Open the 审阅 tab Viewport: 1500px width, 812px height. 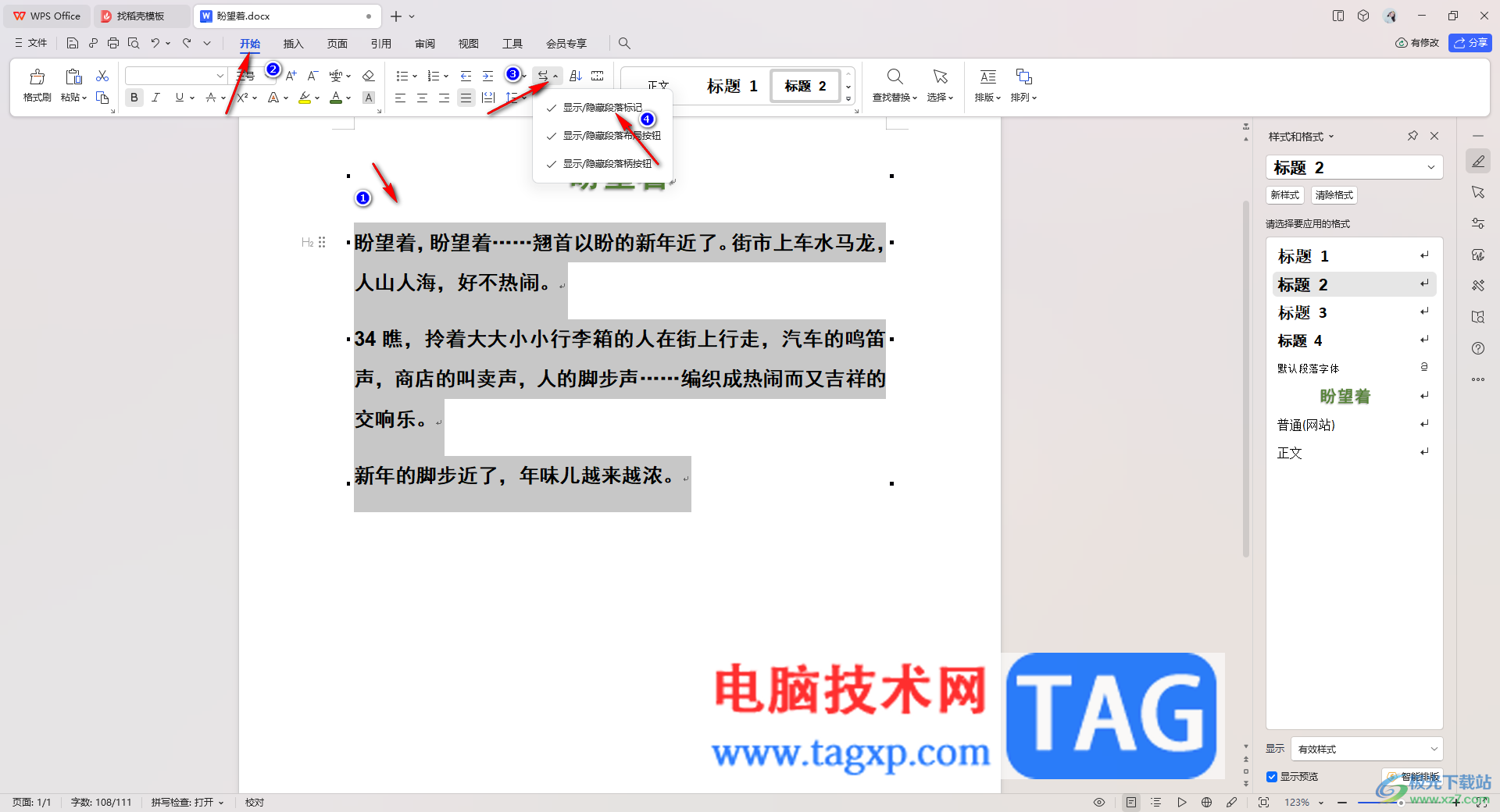coord(425,44)
